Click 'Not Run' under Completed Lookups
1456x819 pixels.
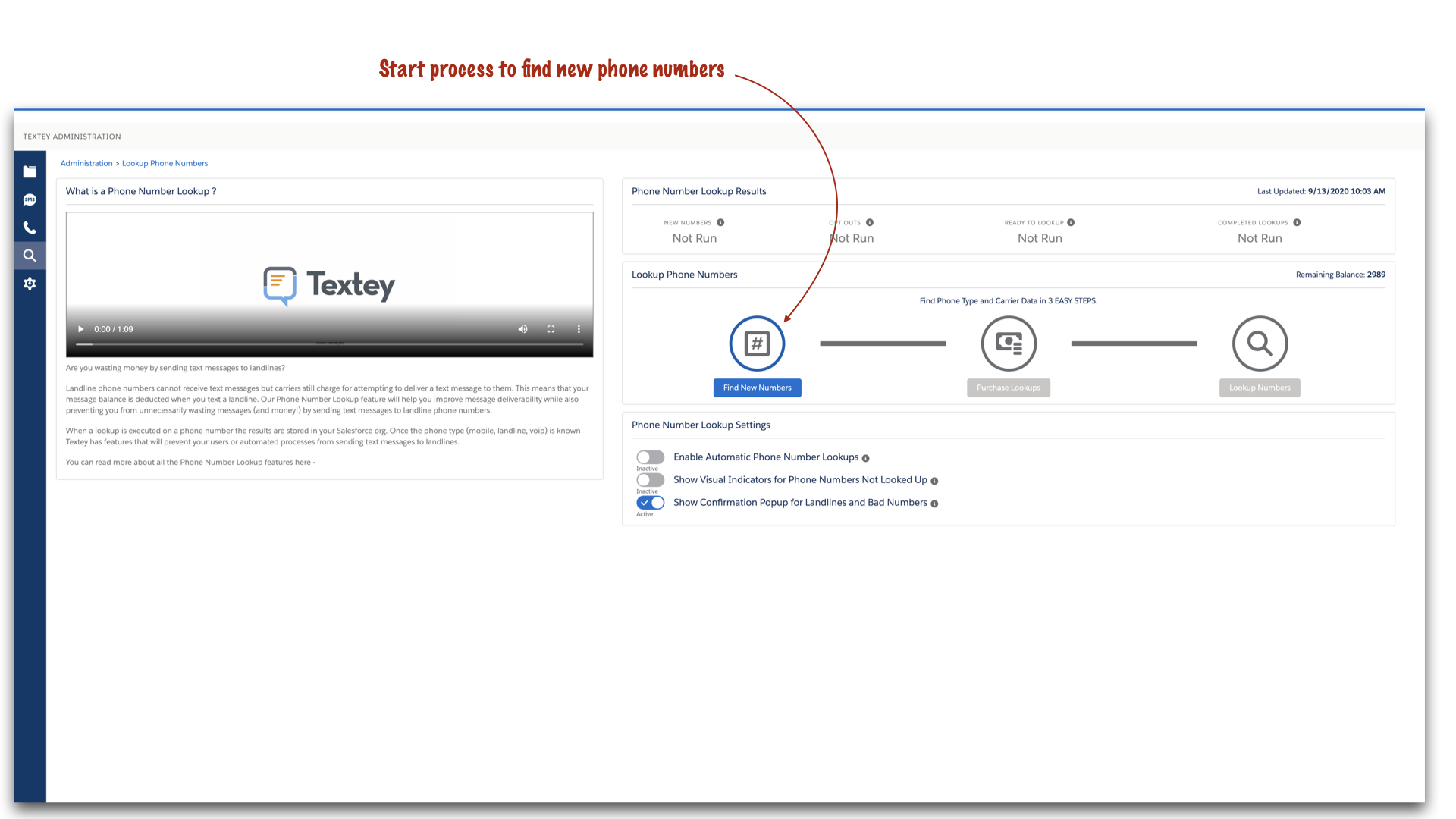point(1260,238)
